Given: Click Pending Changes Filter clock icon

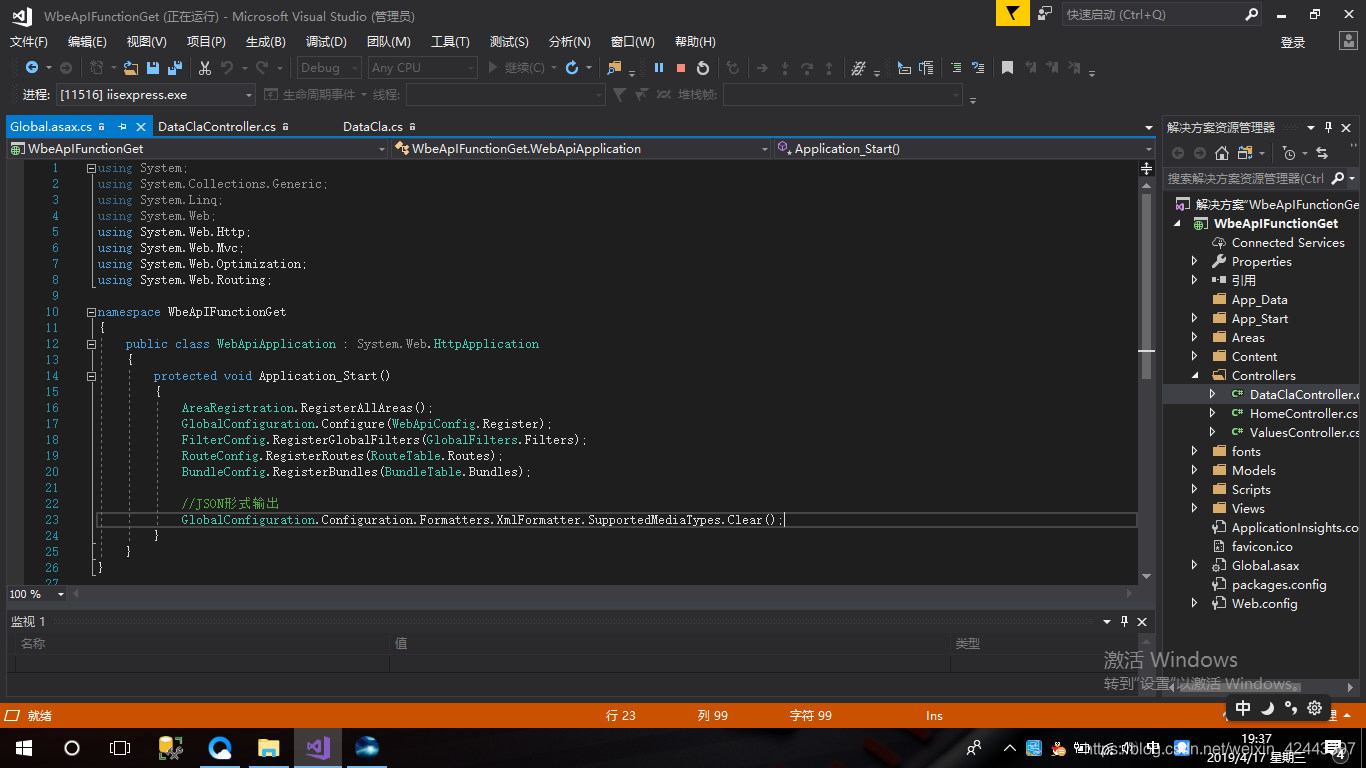Looking at the screenshot, I should point(1289,153).
